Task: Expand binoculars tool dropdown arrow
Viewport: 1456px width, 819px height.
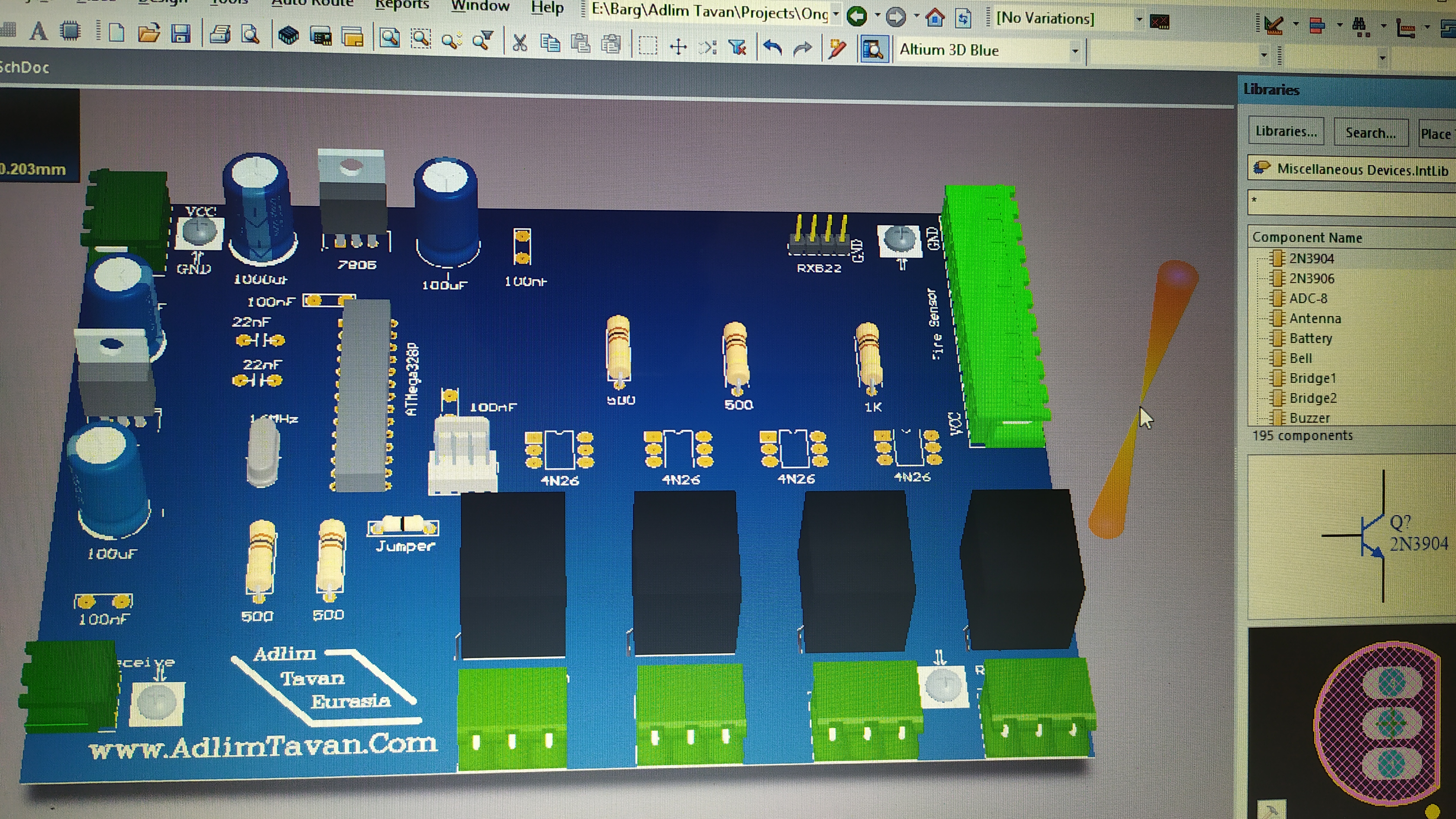Action: pyautogui.click(x=1383, y=26)
